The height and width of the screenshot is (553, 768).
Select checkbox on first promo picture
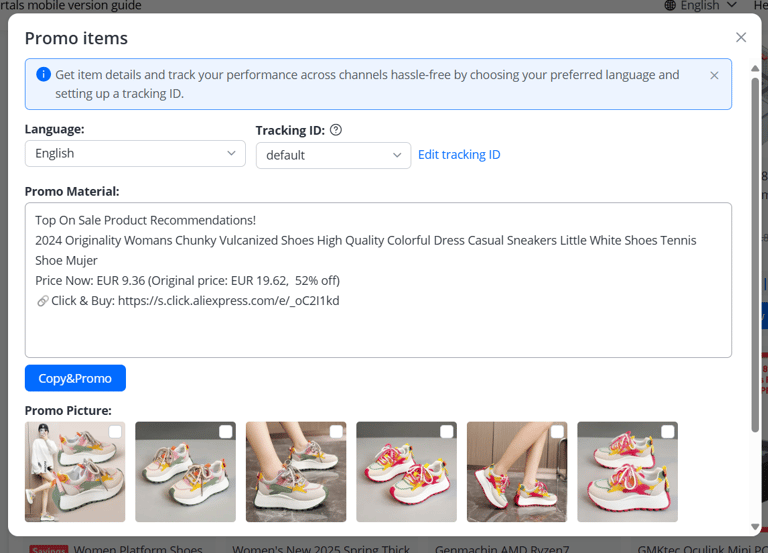click(115, 432)
